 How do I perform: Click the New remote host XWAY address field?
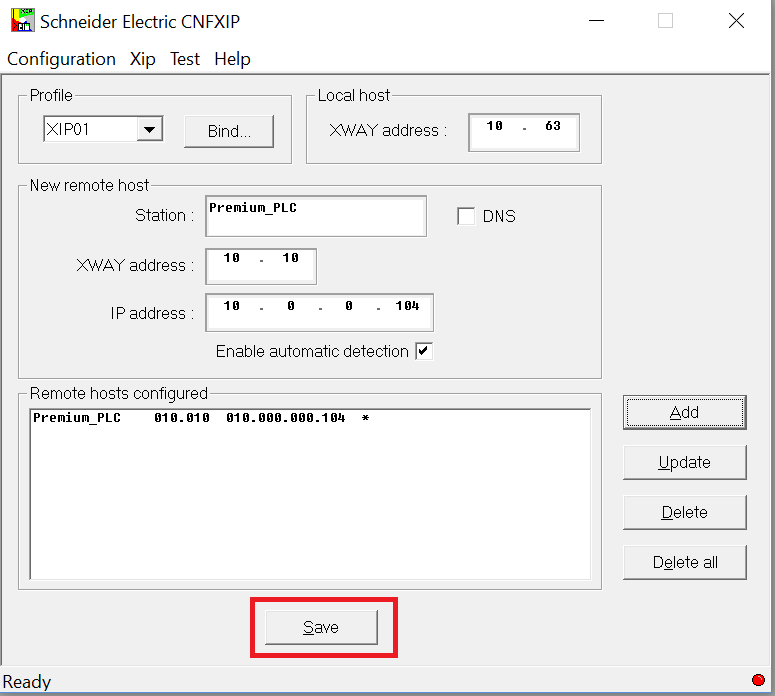click(x=261, y=266)
